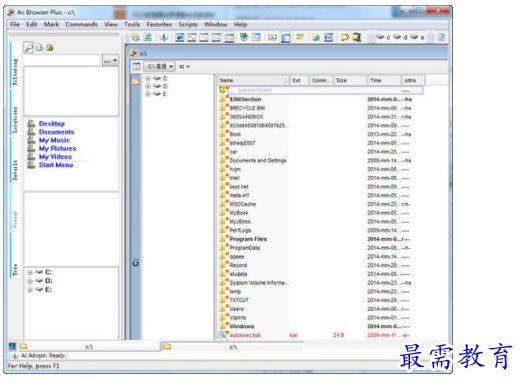Go to My Videos location link
The image size is (521, 388).
click(55, 157)
